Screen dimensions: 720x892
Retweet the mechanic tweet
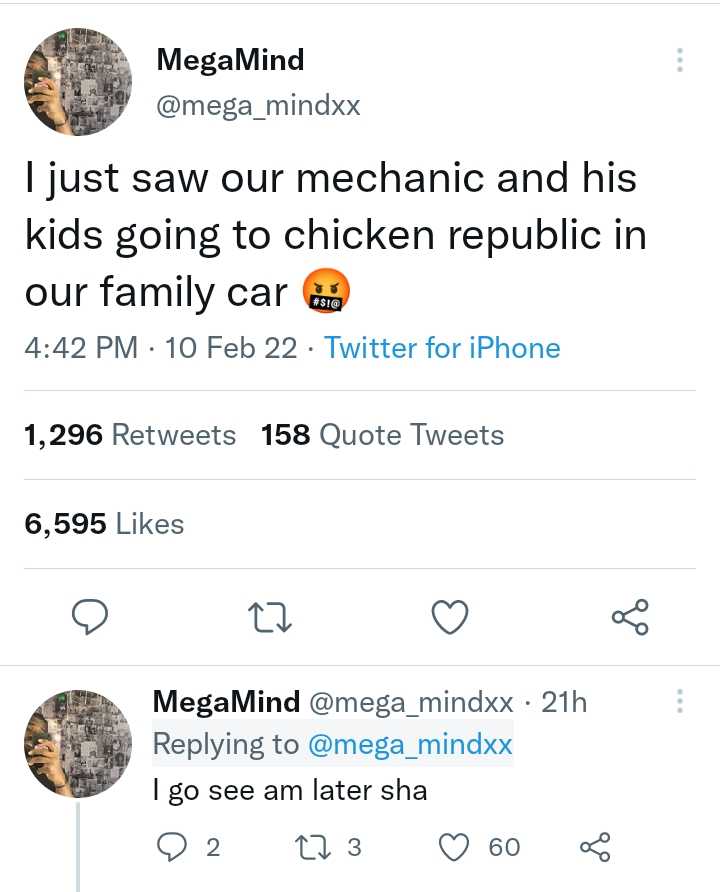270,620
